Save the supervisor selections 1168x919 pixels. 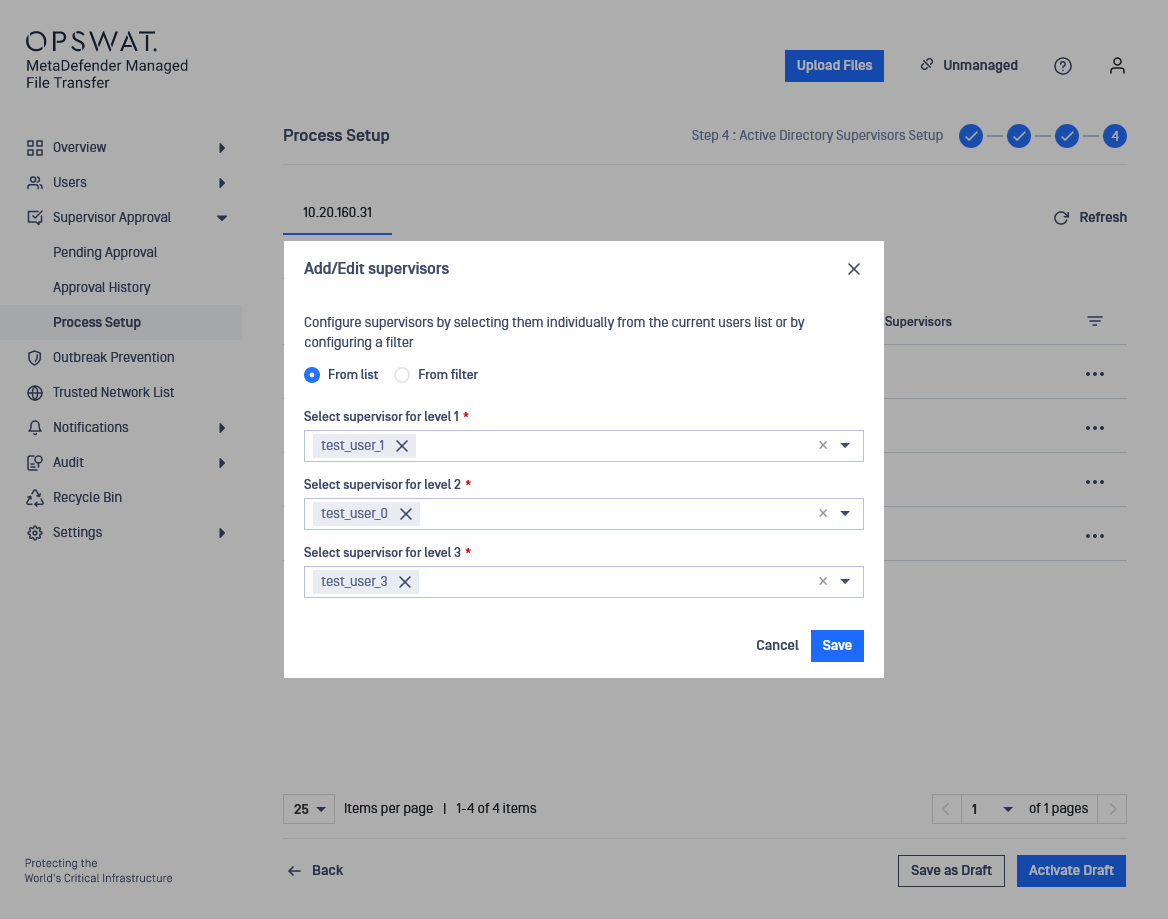point(837,646)
